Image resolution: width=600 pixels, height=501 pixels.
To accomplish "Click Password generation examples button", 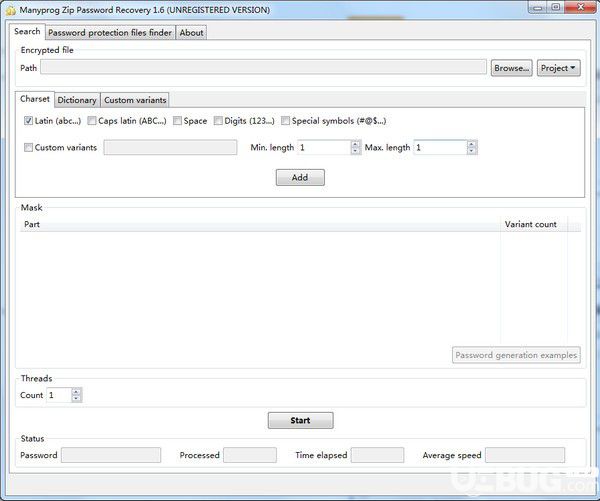I will pyautogui.click(x=516, y=355).
